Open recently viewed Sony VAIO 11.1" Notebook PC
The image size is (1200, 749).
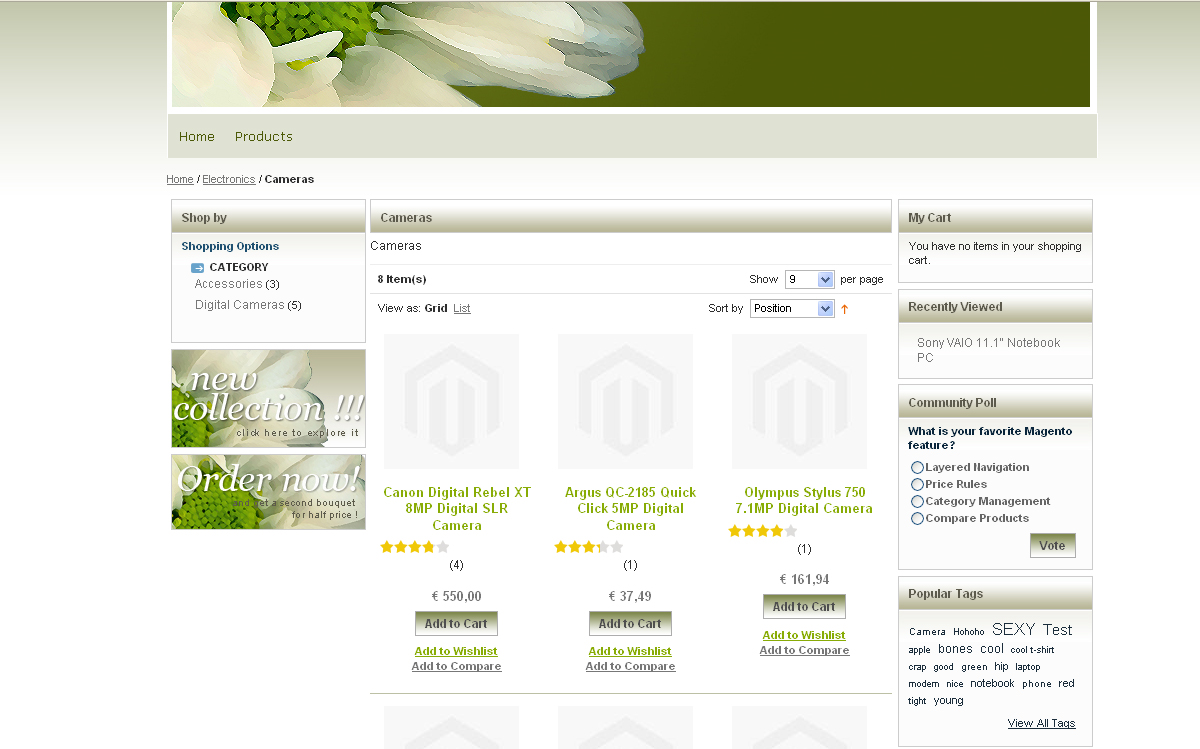988,350
